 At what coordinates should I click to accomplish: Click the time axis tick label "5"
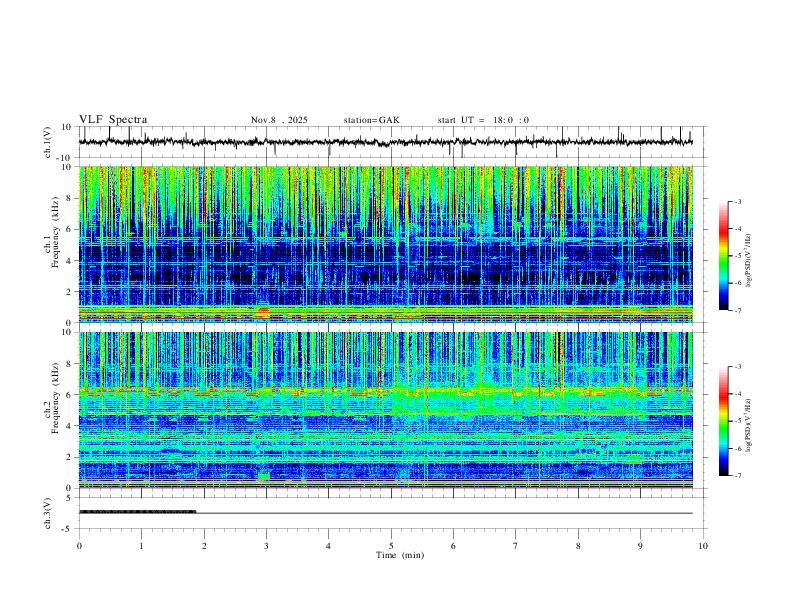point(391,546)
